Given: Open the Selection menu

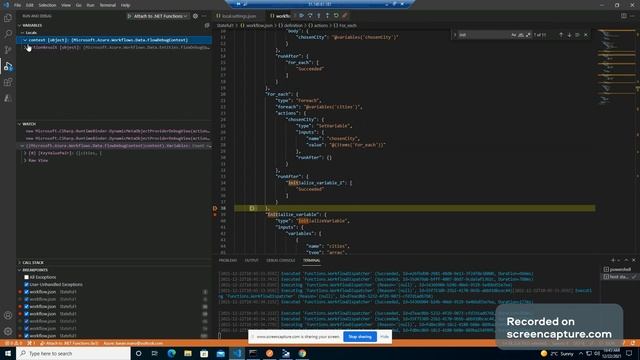Looking at the screenshot, I should tap(47, 5).
